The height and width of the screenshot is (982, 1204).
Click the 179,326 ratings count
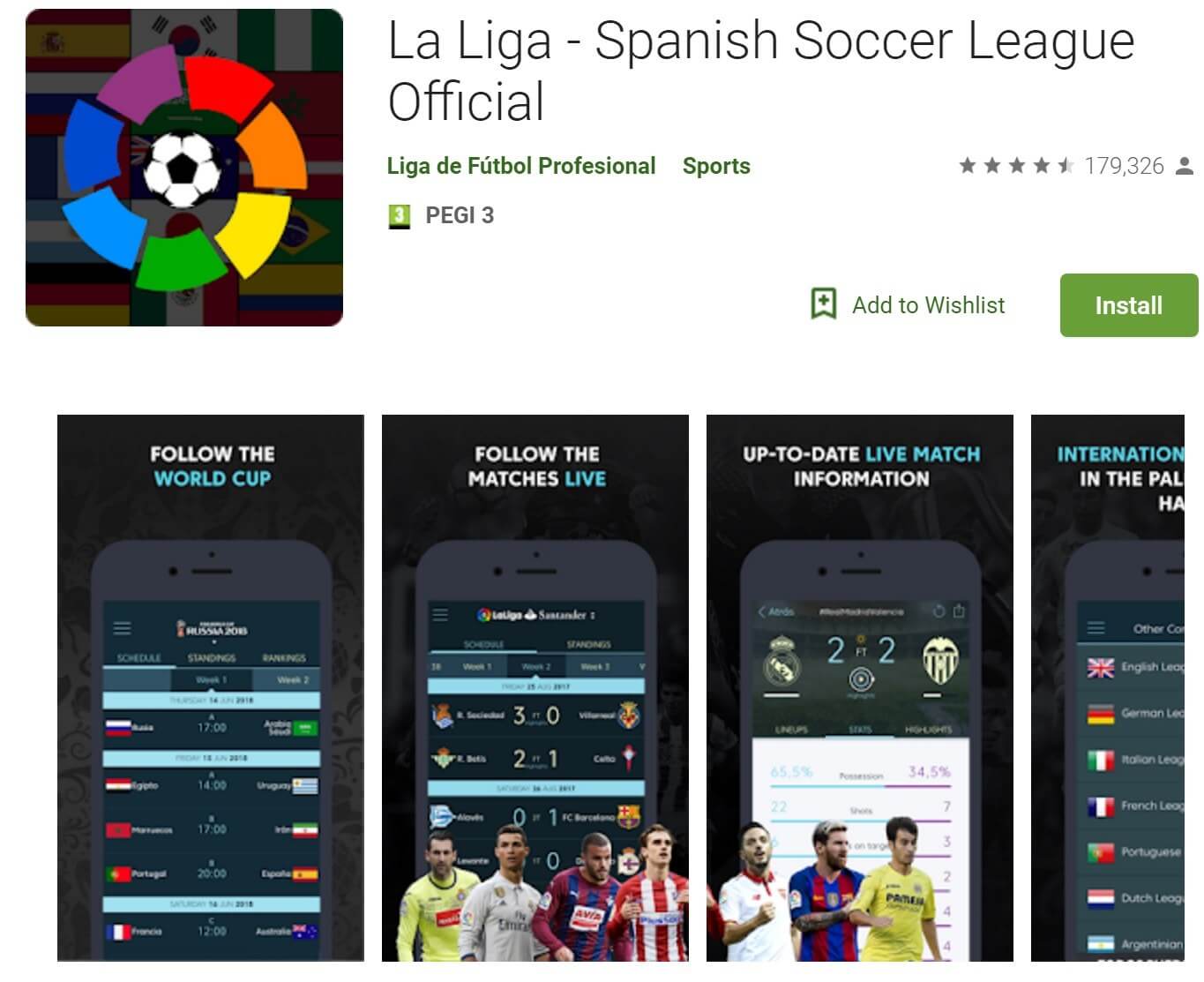pyautogui.click(x=1124, y=166)
